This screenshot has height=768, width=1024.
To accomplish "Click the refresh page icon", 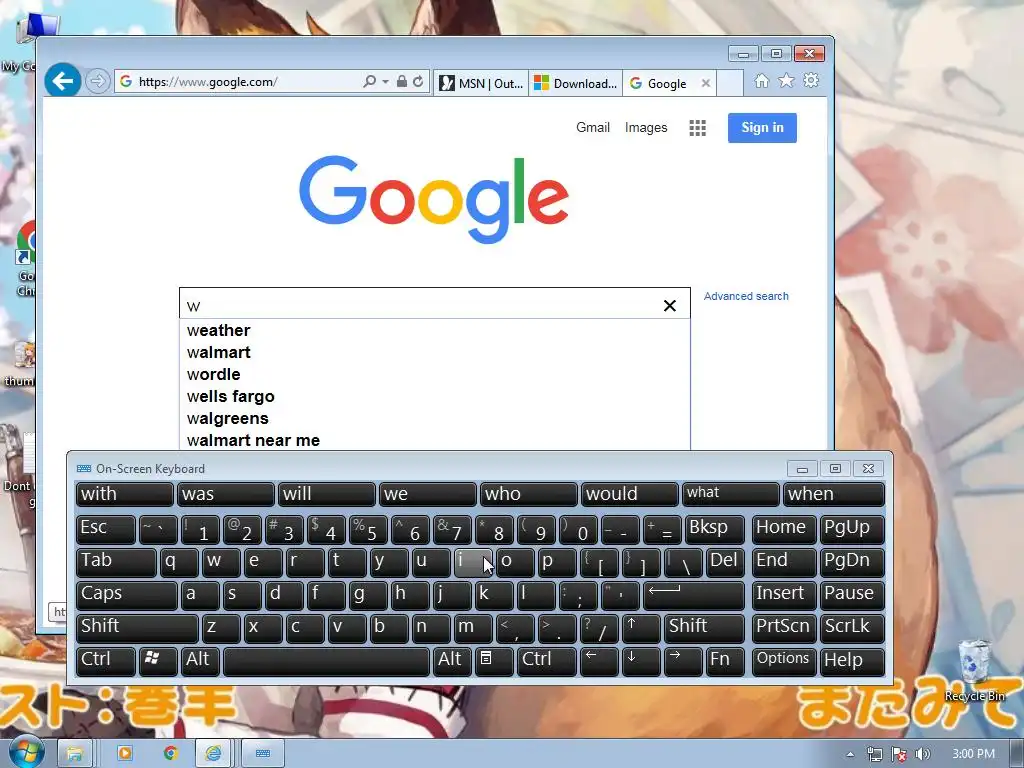I will click(418, 81).
